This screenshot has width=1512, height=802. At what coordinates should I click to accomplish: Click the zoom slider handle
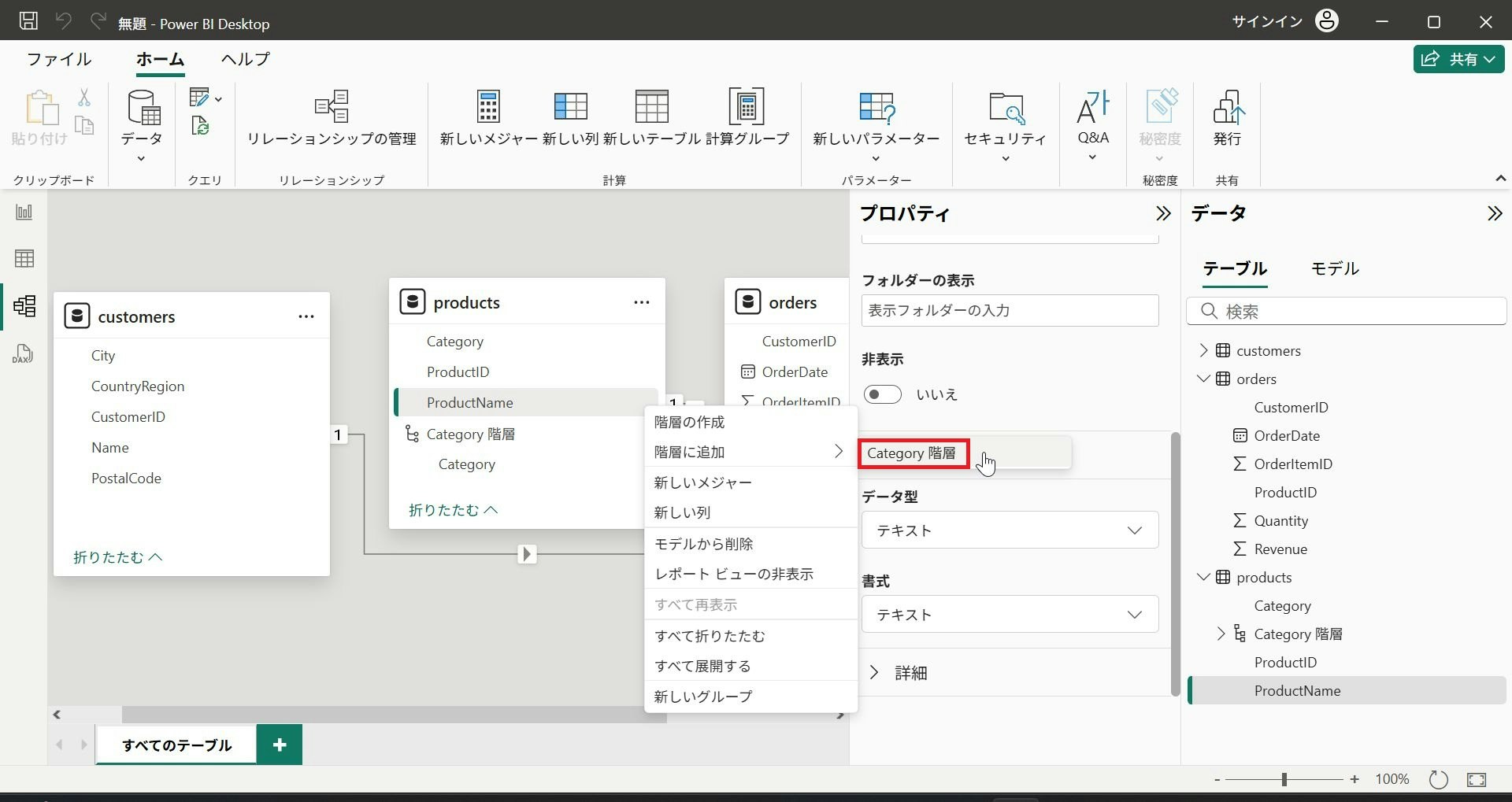1284,779
